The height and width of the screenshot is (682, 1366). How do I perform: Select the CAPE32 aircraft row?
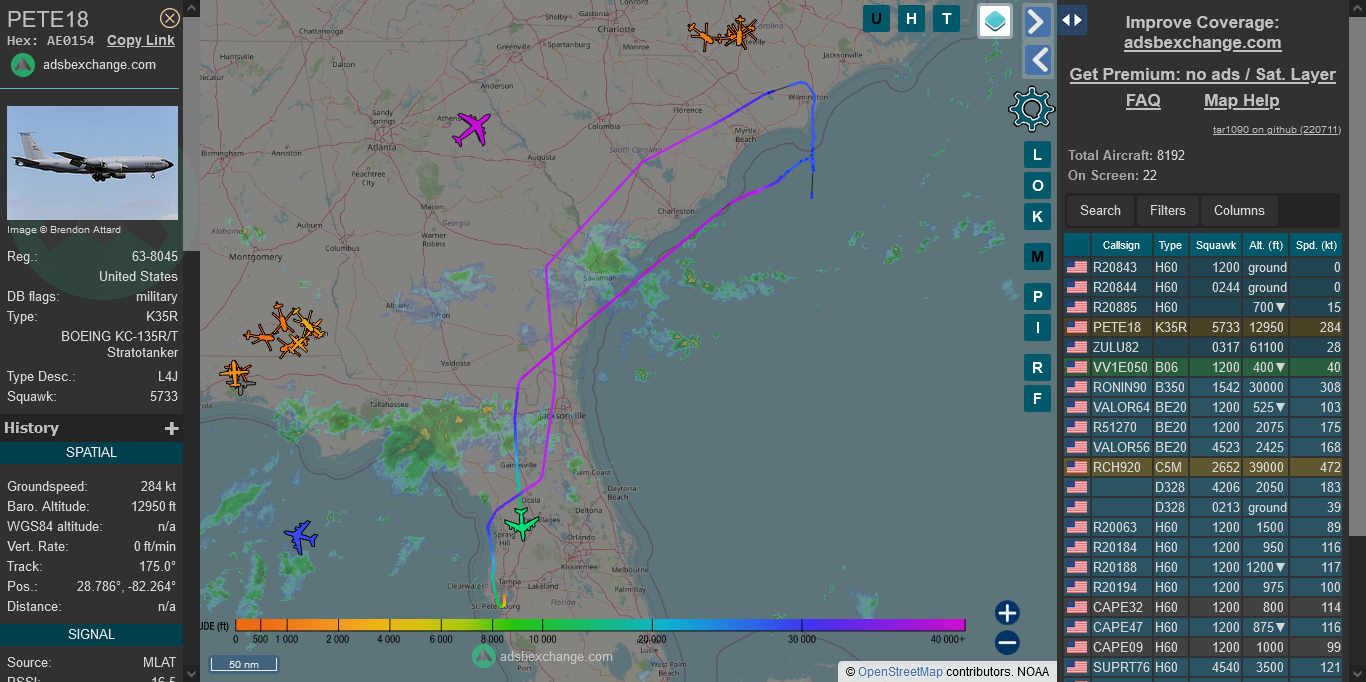pos(1203,607)
